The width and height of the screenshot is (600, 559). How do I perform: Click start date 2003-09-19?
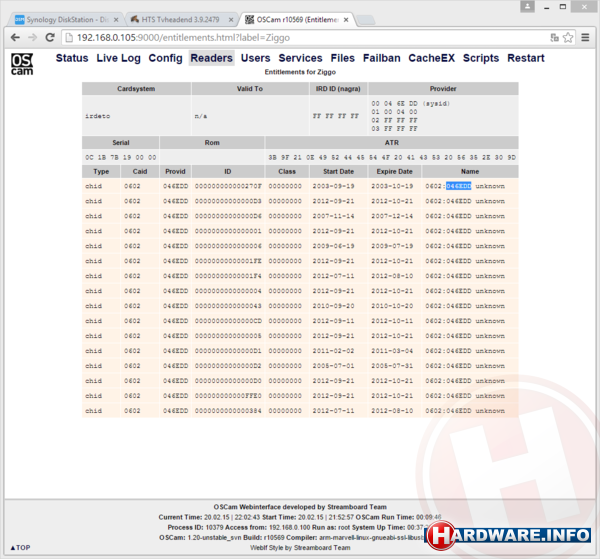[x=333, y=186]
